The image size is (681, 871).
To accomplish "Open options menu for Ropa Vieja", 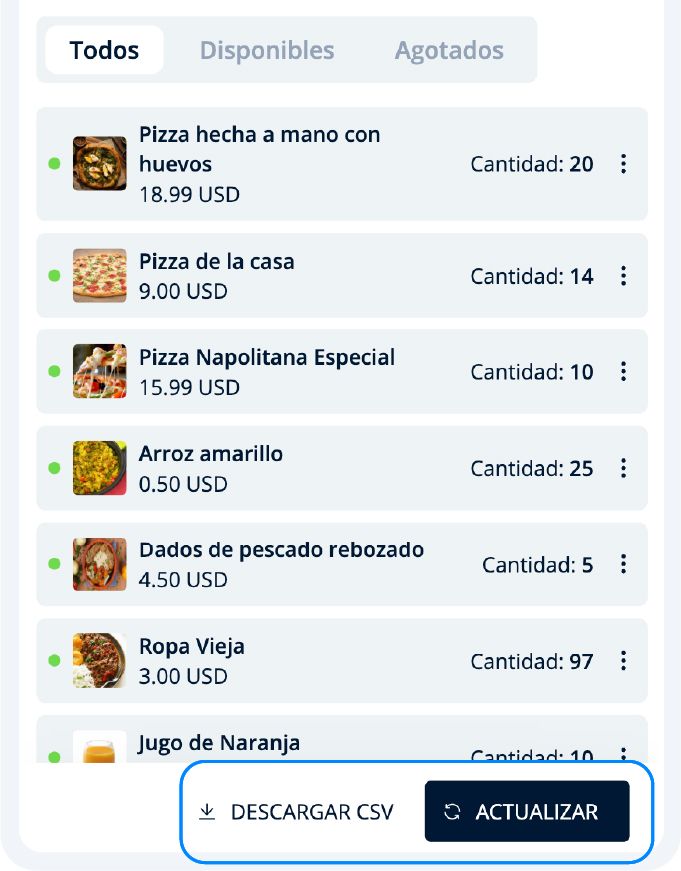I will coord(623,660).
